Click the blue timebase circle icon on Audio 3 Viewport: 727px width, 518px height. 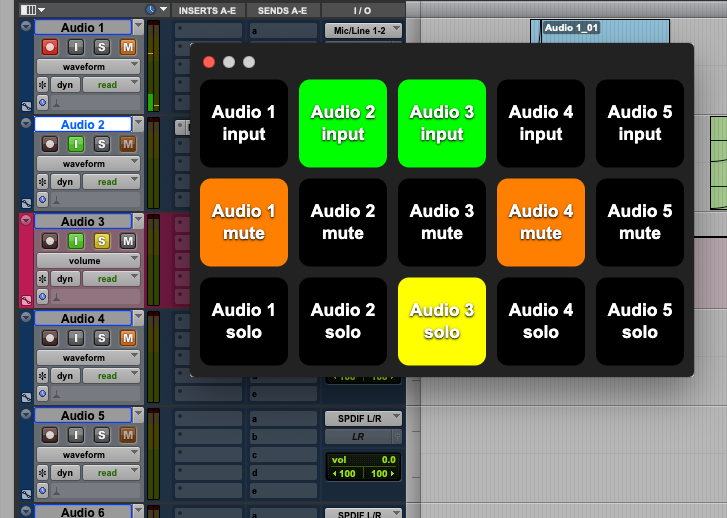[43, 296]
